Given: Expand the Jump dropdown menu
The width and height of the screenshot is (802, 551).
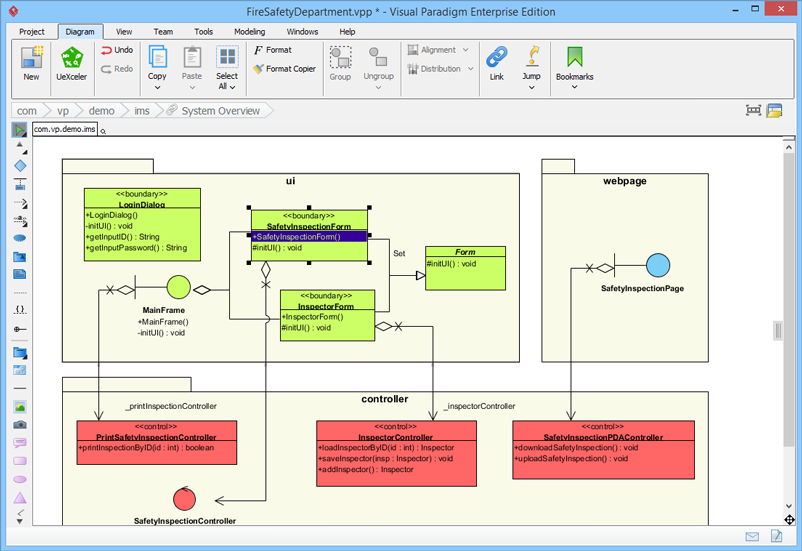Looking at the screenshot, I should (531, 87).
